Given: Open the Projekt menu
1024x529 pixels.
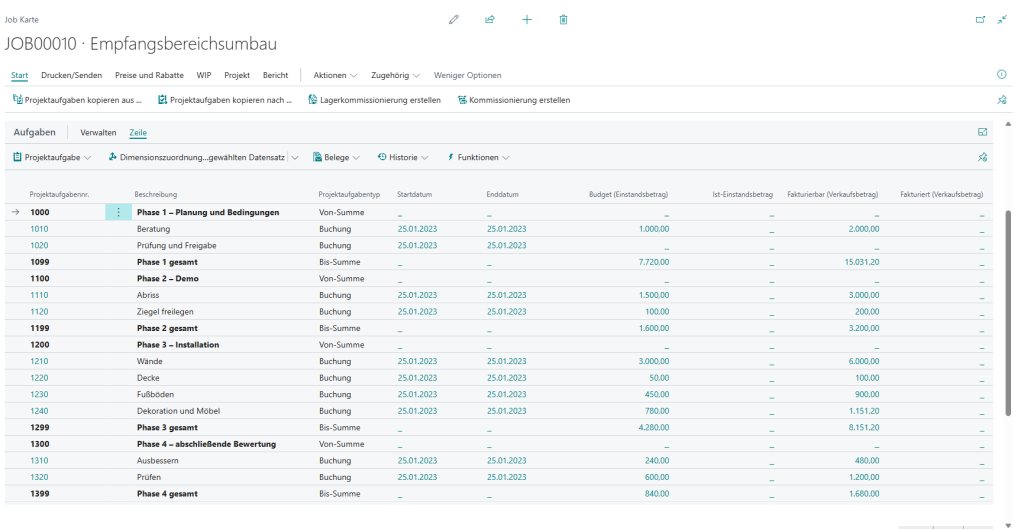Looking at the screenshot, I should point(237,75).
